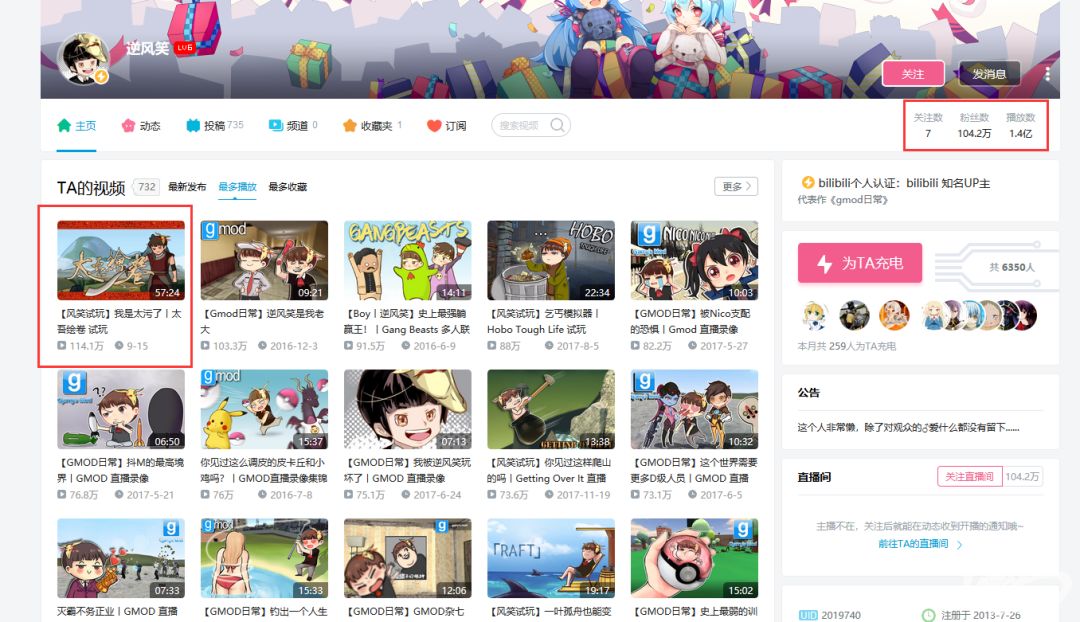The height and width of the screenshot is (622, 1080).
Task: Open the RAFT video thumbnail
Action: coord(550,558)
